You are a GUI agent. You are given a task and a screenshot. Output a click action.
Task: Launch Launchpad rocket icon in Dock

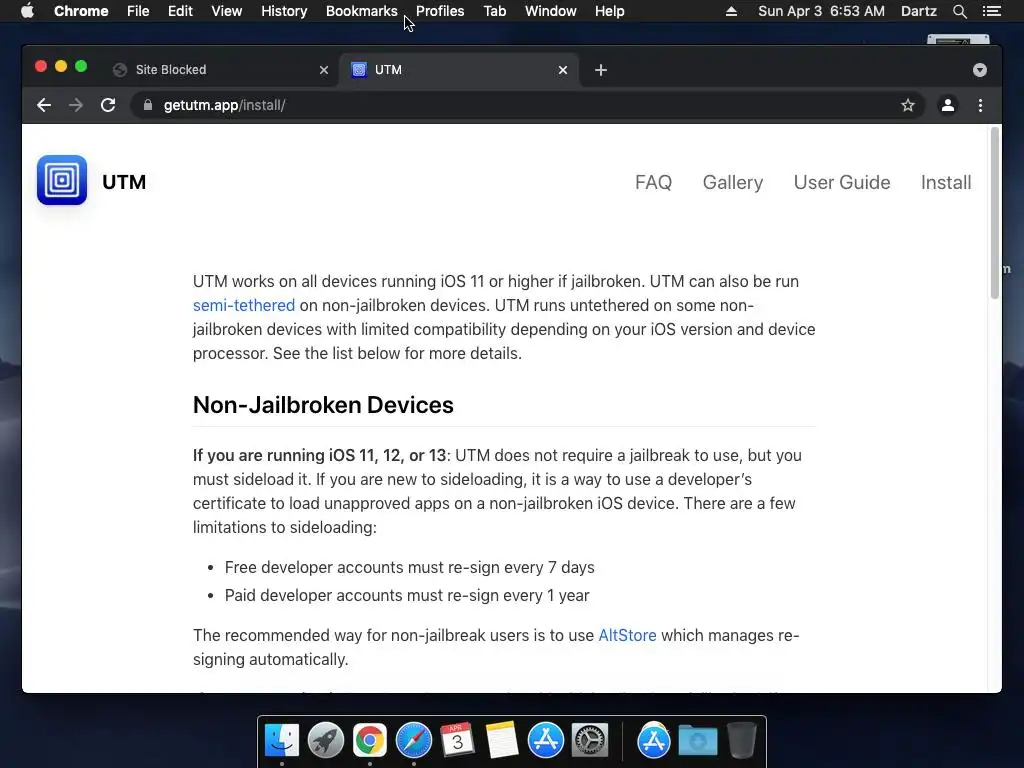pyautogui.click(x=326, y=741)
